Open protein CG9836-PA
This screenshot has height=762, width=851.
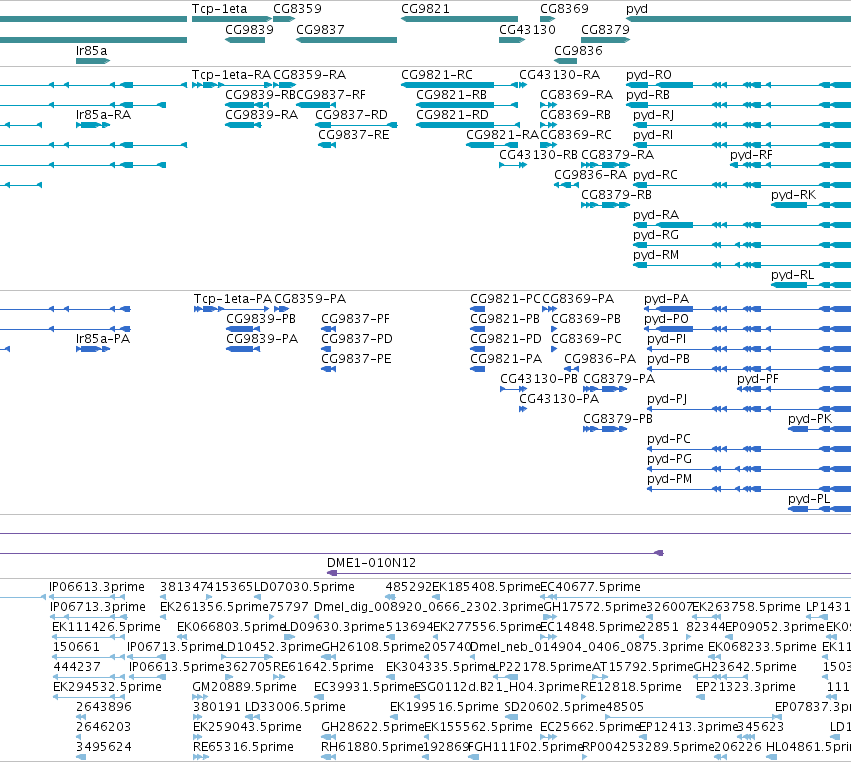click(x=600, y=359)
